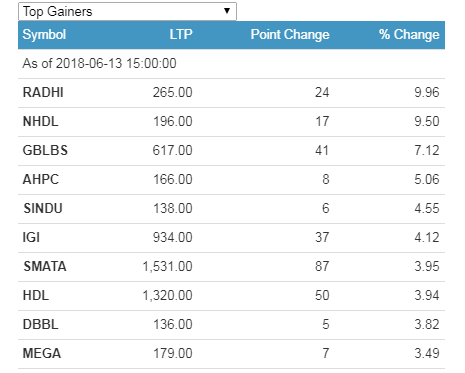Click the Point Change column header
Image resolution: width=465 pixels, height=373 pixels.
290,35
